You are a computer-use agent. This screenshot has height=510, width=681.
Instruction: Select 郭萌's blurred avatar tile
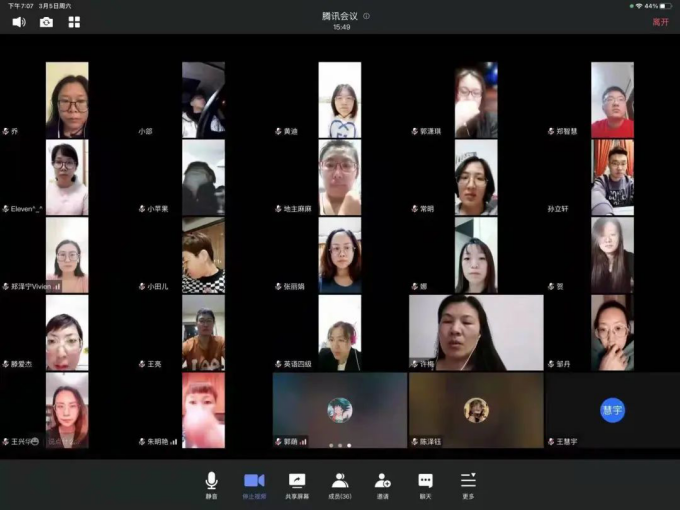point(340,410)
